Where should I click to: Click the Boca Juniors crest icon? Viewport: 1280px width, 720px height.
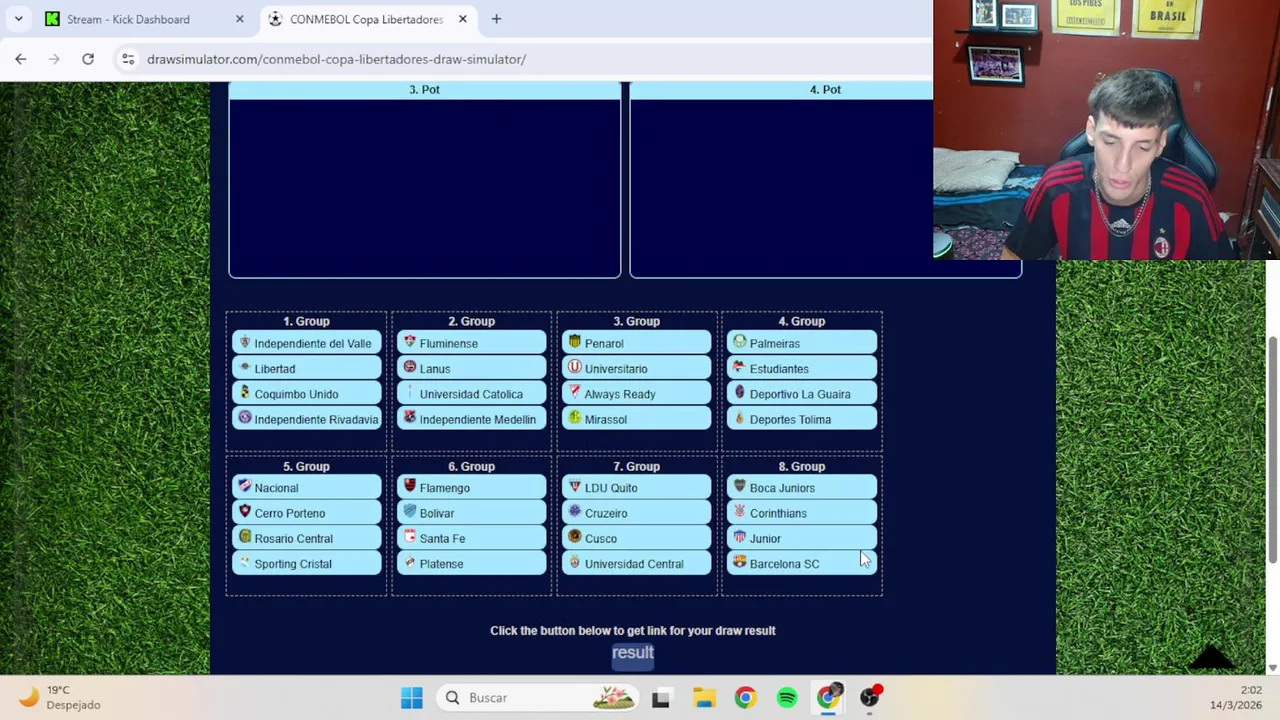[739, 486]
